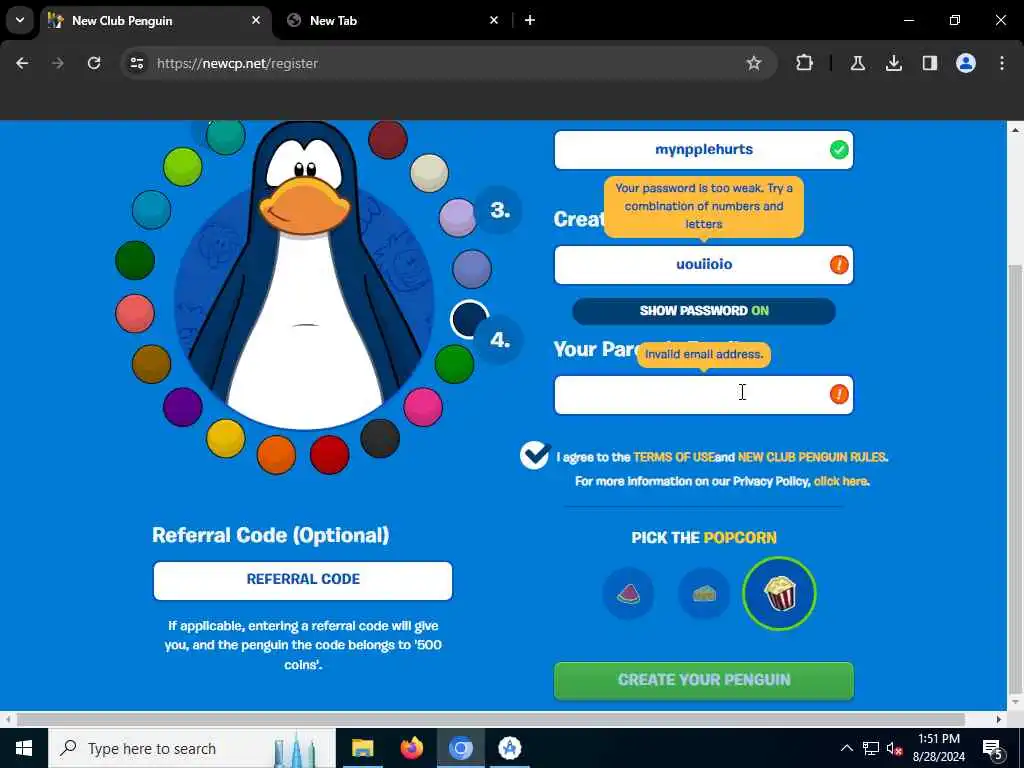Switch to Chrome taskbar icon
Screen dimensions: 1024x768
click(460, 748)
